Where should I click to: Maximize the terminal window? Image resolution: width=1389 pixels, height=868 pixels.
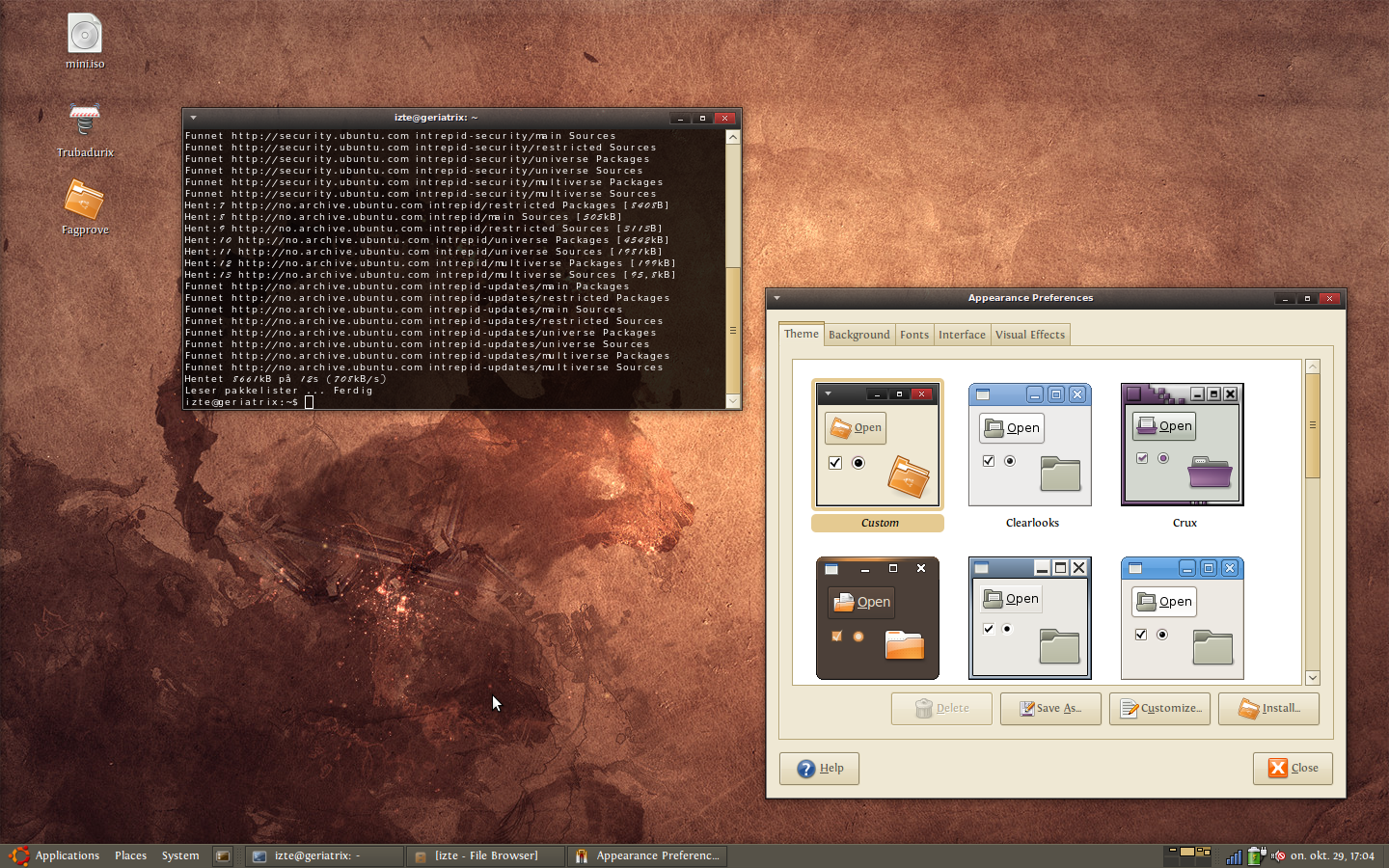[702, 118]
